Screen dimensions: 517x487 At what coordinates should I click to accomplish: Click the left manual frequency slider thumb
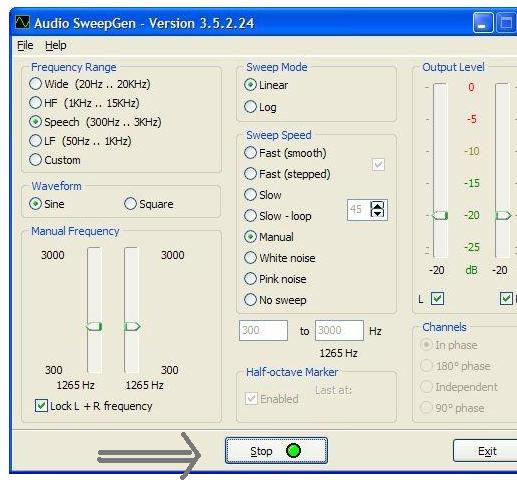[x=94, y=326]
